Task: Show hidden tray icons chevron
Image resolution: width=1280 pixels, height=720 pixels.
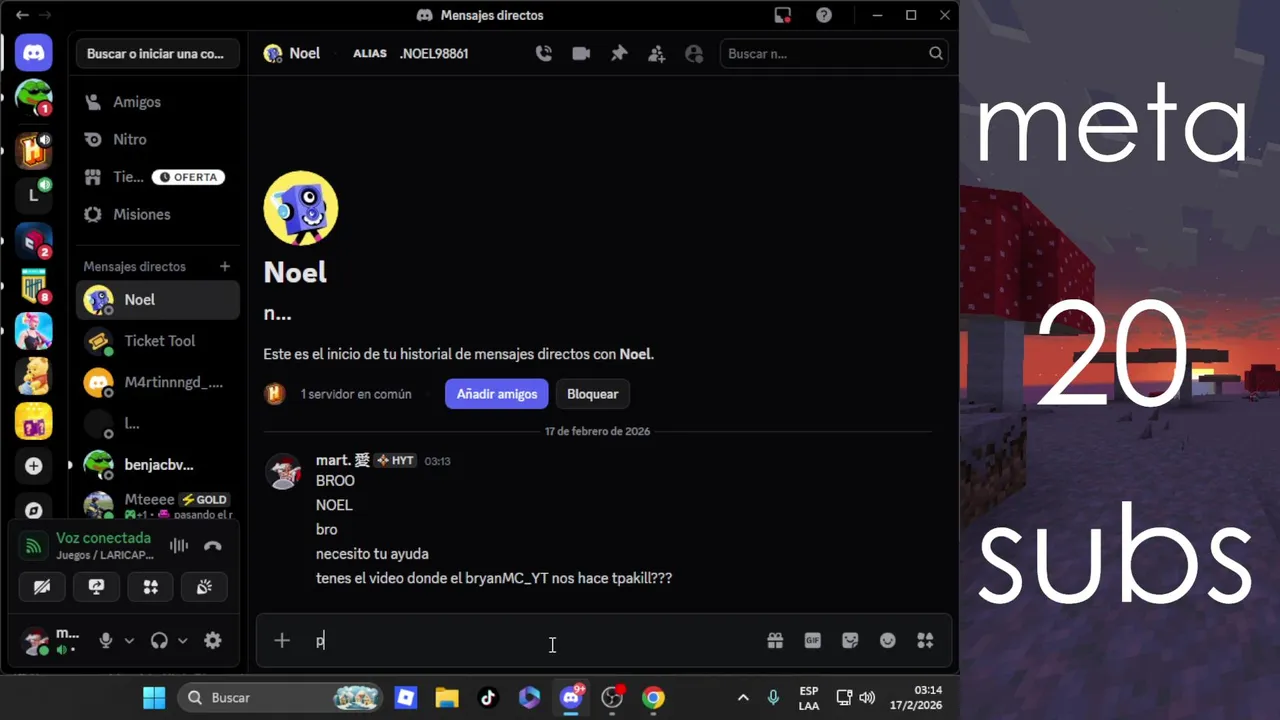Action: click(x=743, y=698)
